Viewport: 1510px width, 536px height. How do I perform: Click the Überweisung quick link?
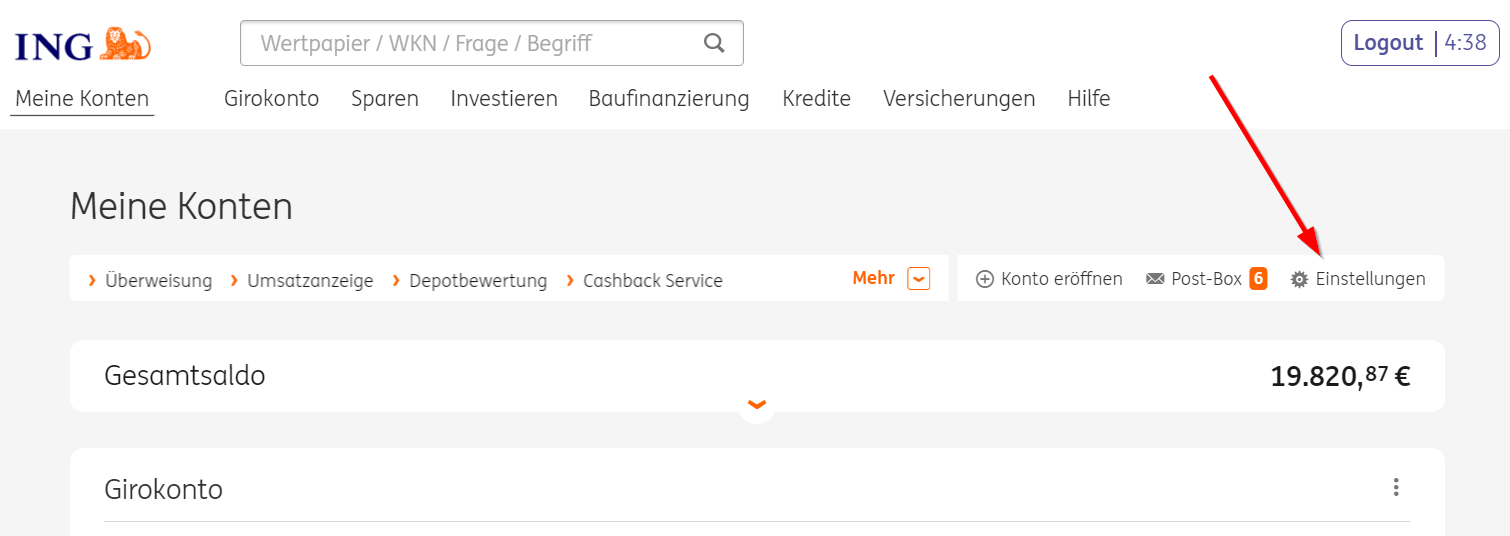coord(158,281)
